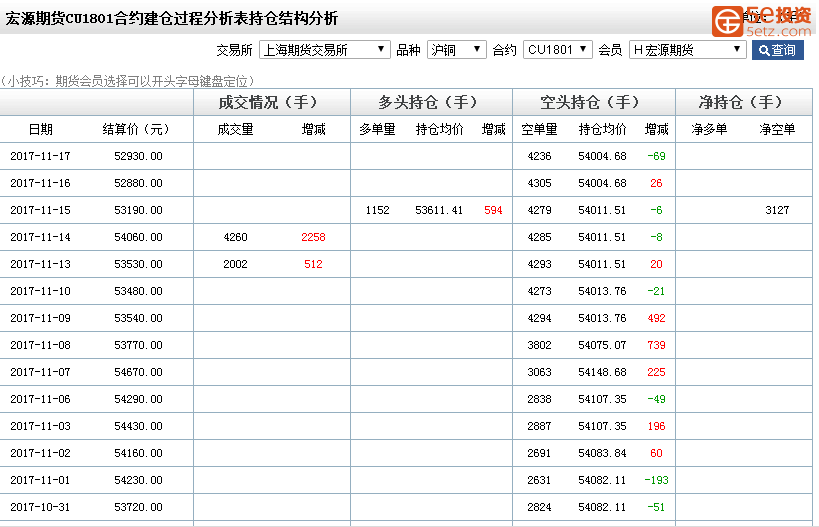Open the 品种 dropdown showing 沪铜
Screen dimensions: 819x527
[x=457, y=50]
